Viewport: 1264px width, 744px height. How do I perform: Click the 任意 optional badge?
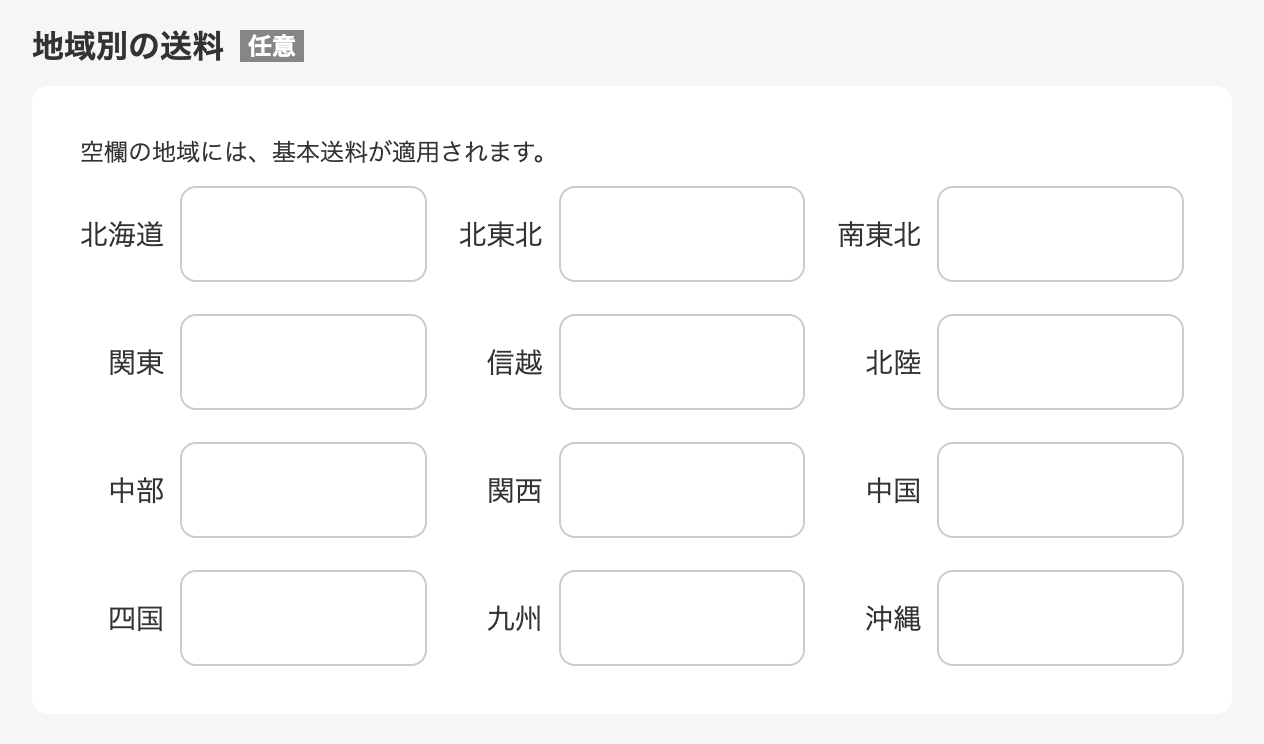tap(272, 46)
